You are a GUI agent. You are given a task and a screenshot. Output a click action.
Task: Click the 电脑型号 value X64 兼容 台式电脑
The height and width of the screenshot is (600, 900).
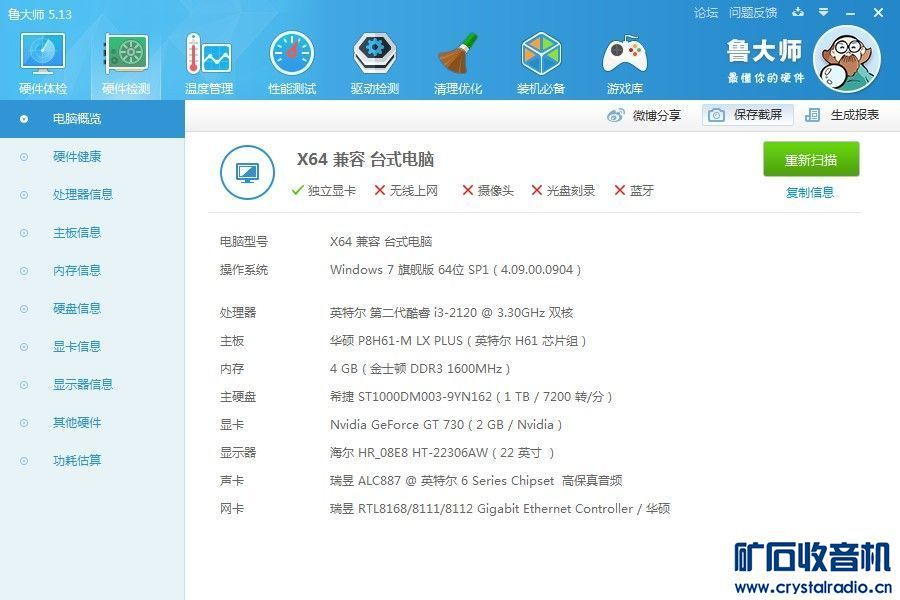click(381, 242)
